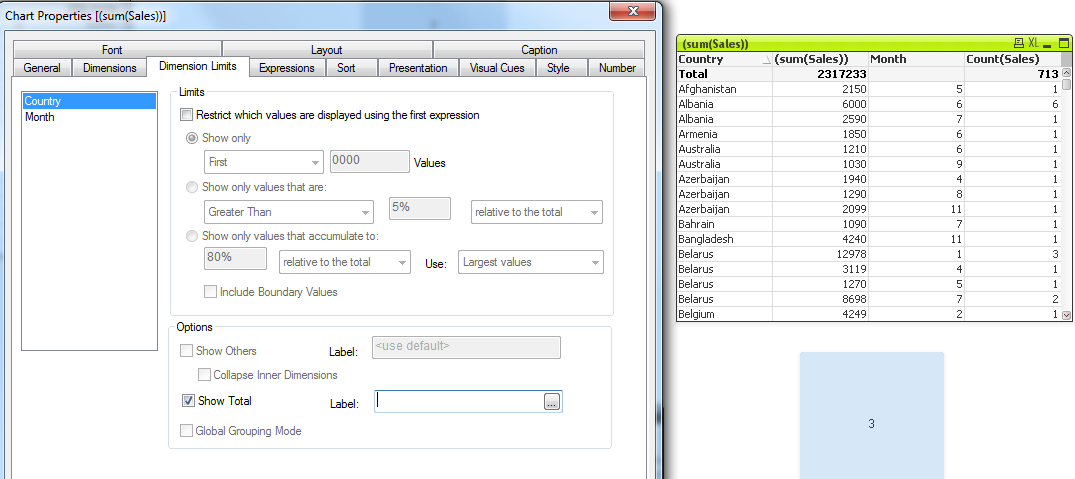The width and height of the screenshot is (1075, 479).
Task: Select Show only values that accumulate to
Action: click(192, 236)
